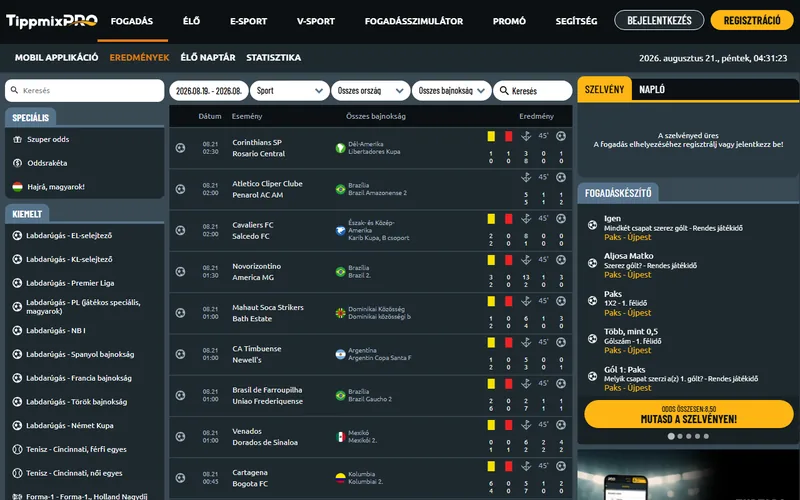Go to last carousel dot under Fogadáskészítő
Image resolution: width=800 pixels, height=500 pixels.
[x=706, y=436]
